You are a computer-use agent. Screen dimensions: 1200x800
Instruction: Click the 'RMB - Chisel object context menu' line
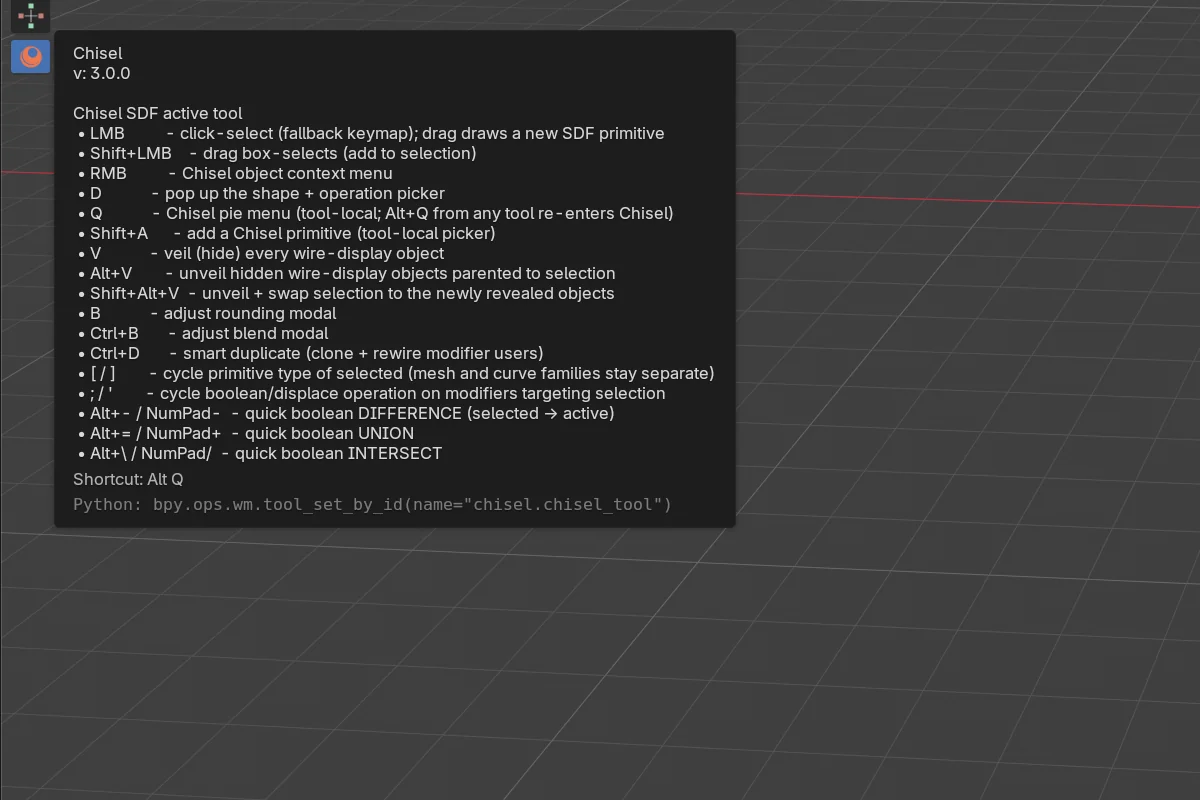point(235,173)
